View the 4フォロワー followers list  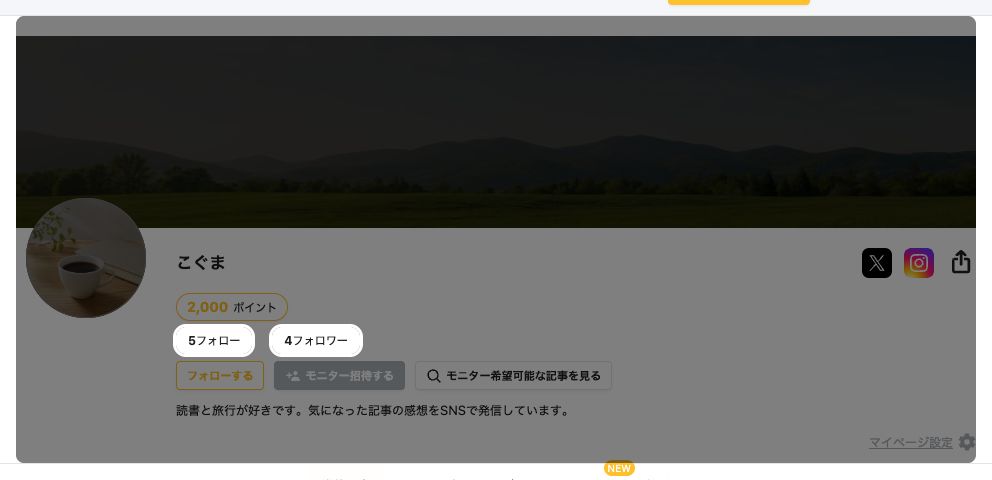tap(316, 341)
